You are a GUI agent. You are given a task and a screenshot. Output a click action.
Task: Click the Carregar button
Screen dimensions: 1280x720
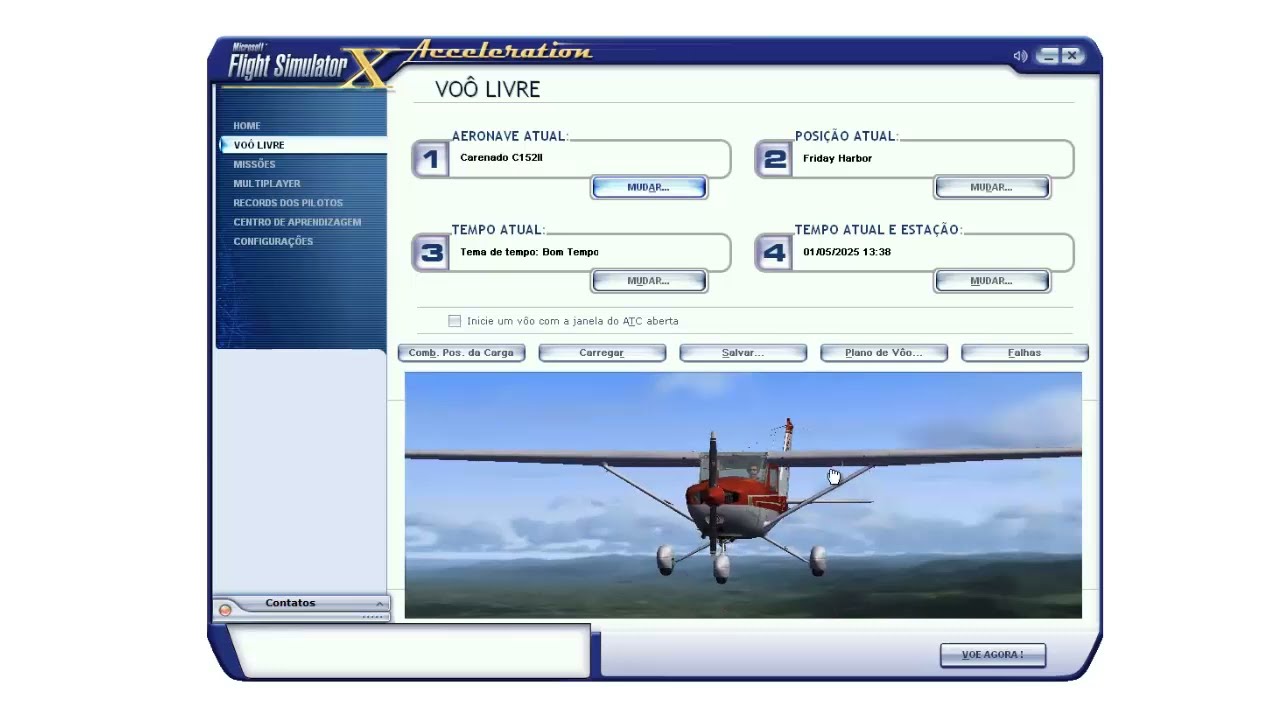(602, 353)
